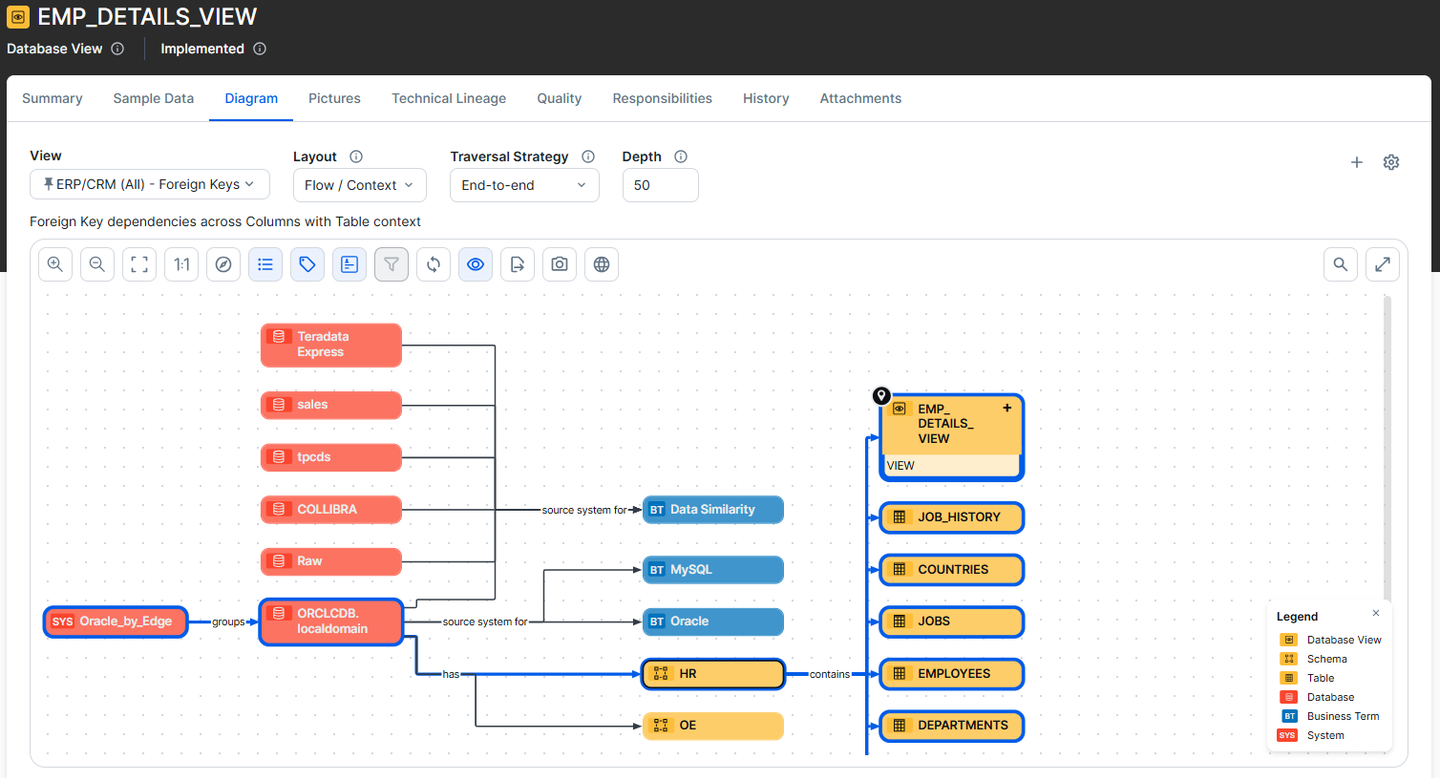Open the Responsibilities tab
Image resolution: width=1440 pixels, height=778 pixels.
(662, 98)
